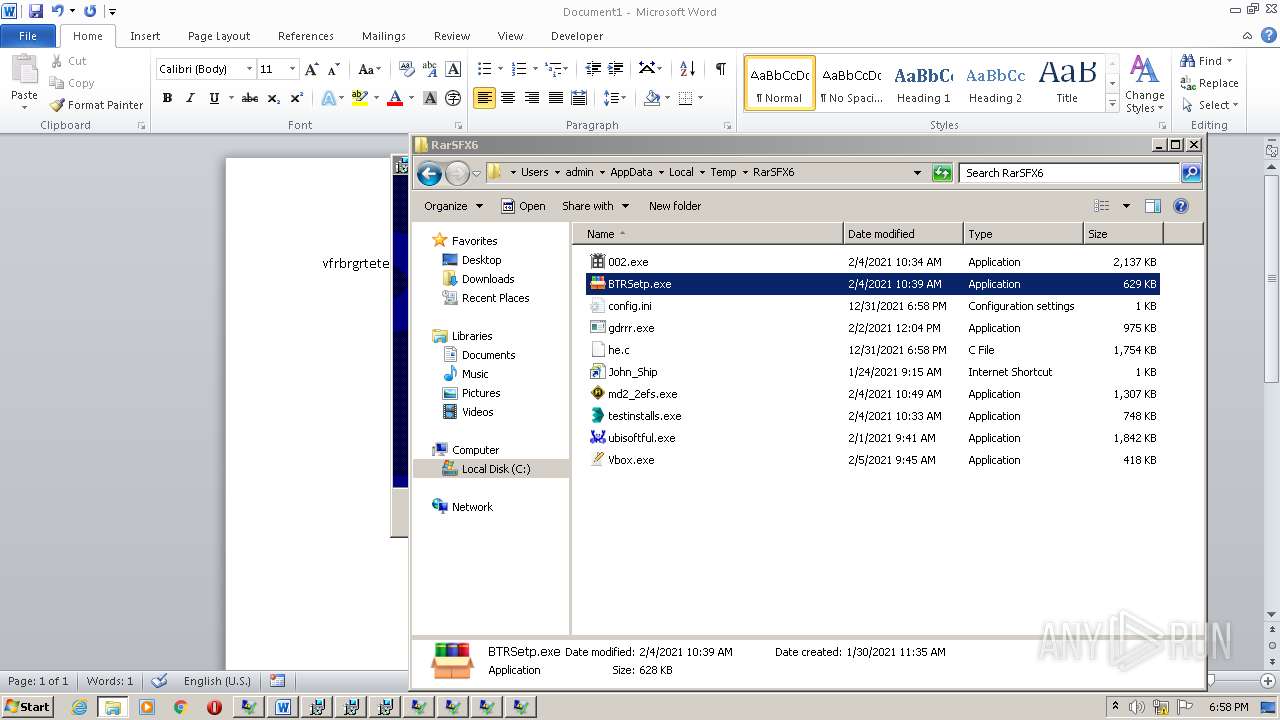Decrease paragraph indent

tap(593, 69)
